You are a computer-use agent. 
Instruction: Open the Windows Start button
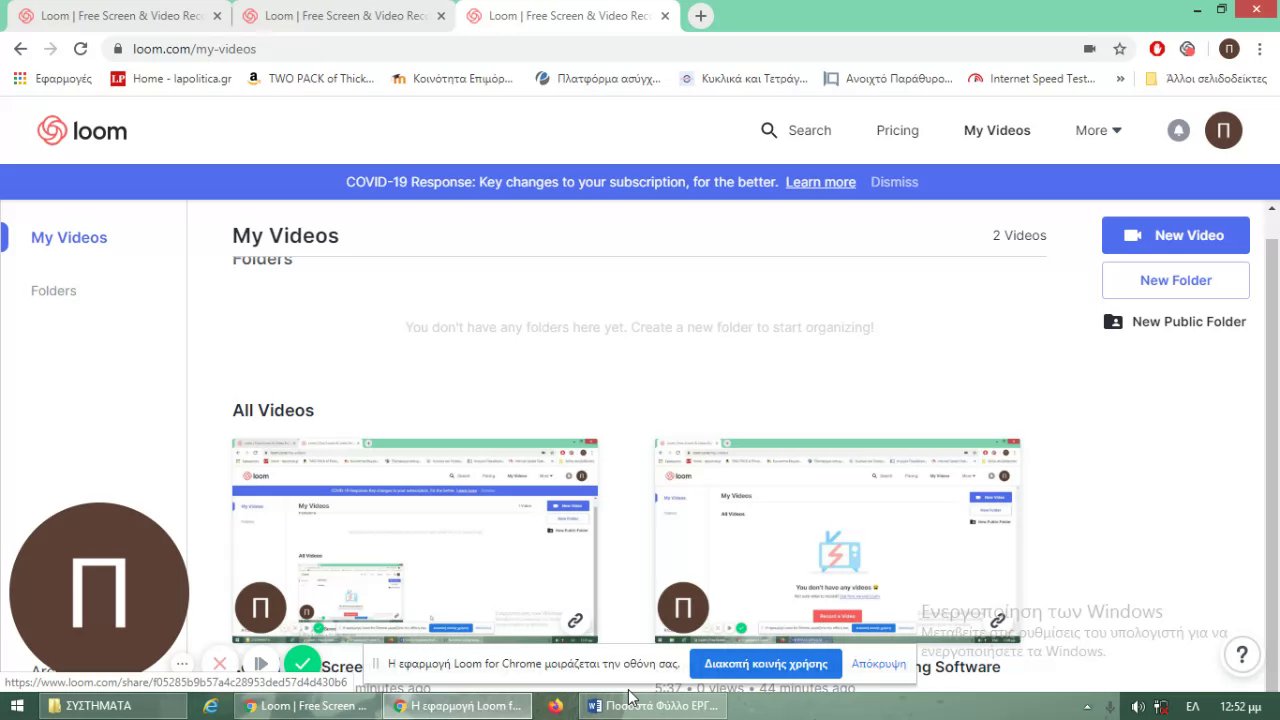click(x=17, y=706)
